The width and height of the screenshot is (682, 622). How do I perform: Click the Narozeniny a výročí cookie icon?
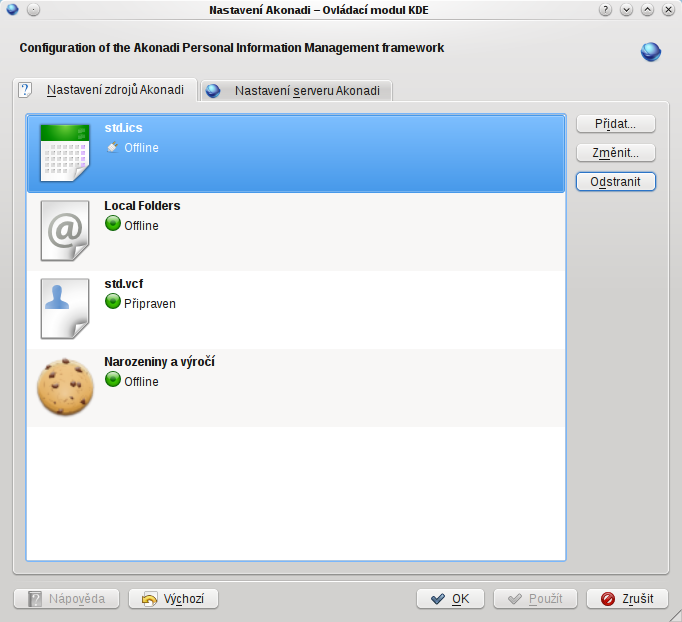(x=65, y=387)
